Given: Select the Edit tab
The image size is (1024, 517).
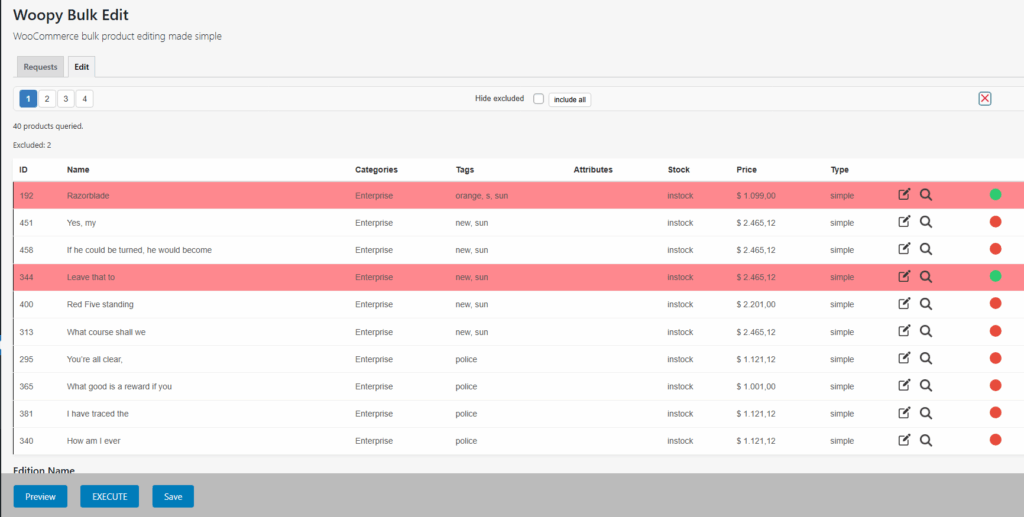Looking at the screenshot, I should pos(81,67).
